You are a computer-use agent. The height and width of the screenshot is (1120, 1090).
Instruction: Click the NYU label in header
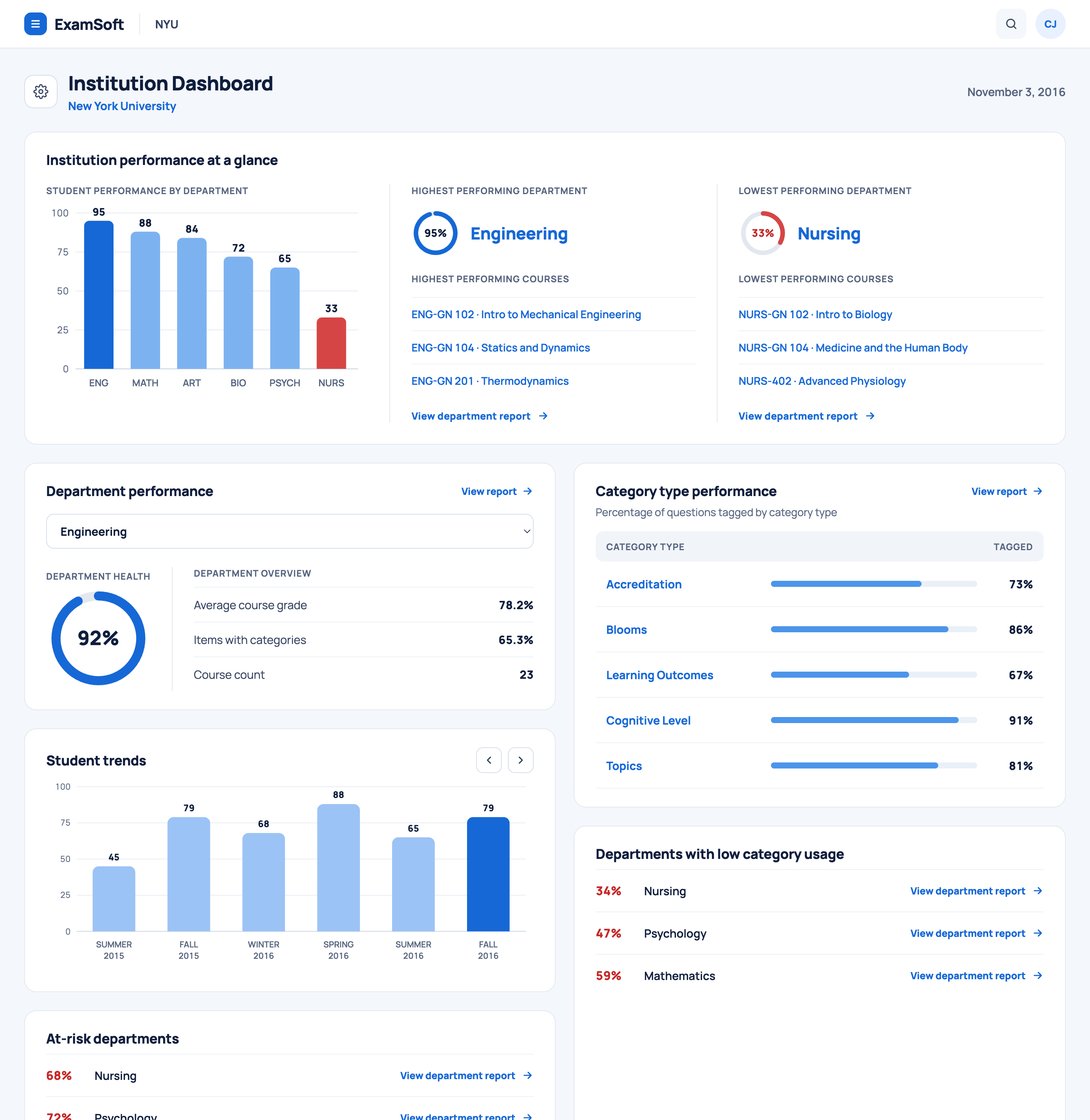[x=167, y=25]
